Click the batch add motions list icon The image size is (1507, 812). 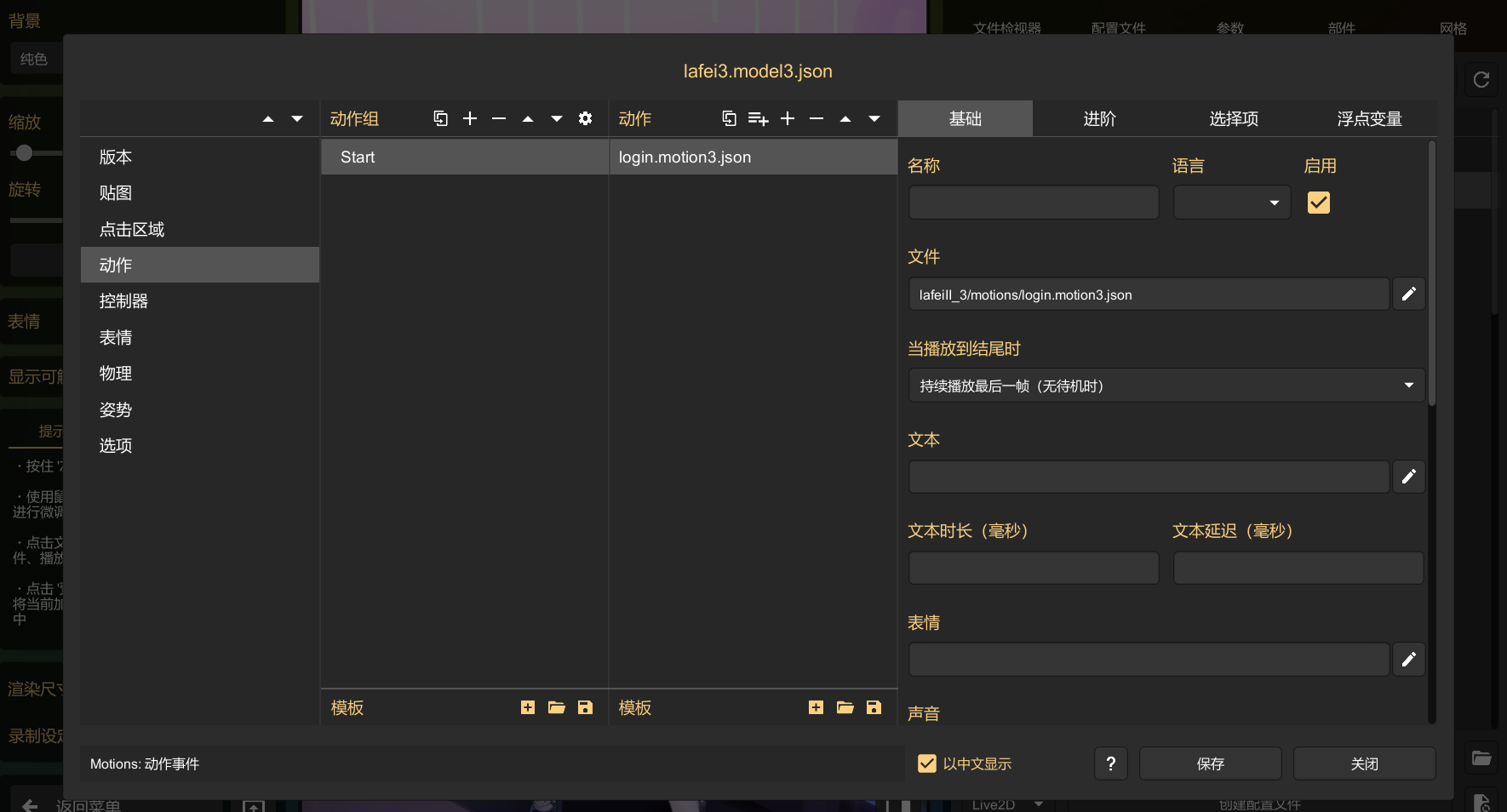tap(758, 118)
